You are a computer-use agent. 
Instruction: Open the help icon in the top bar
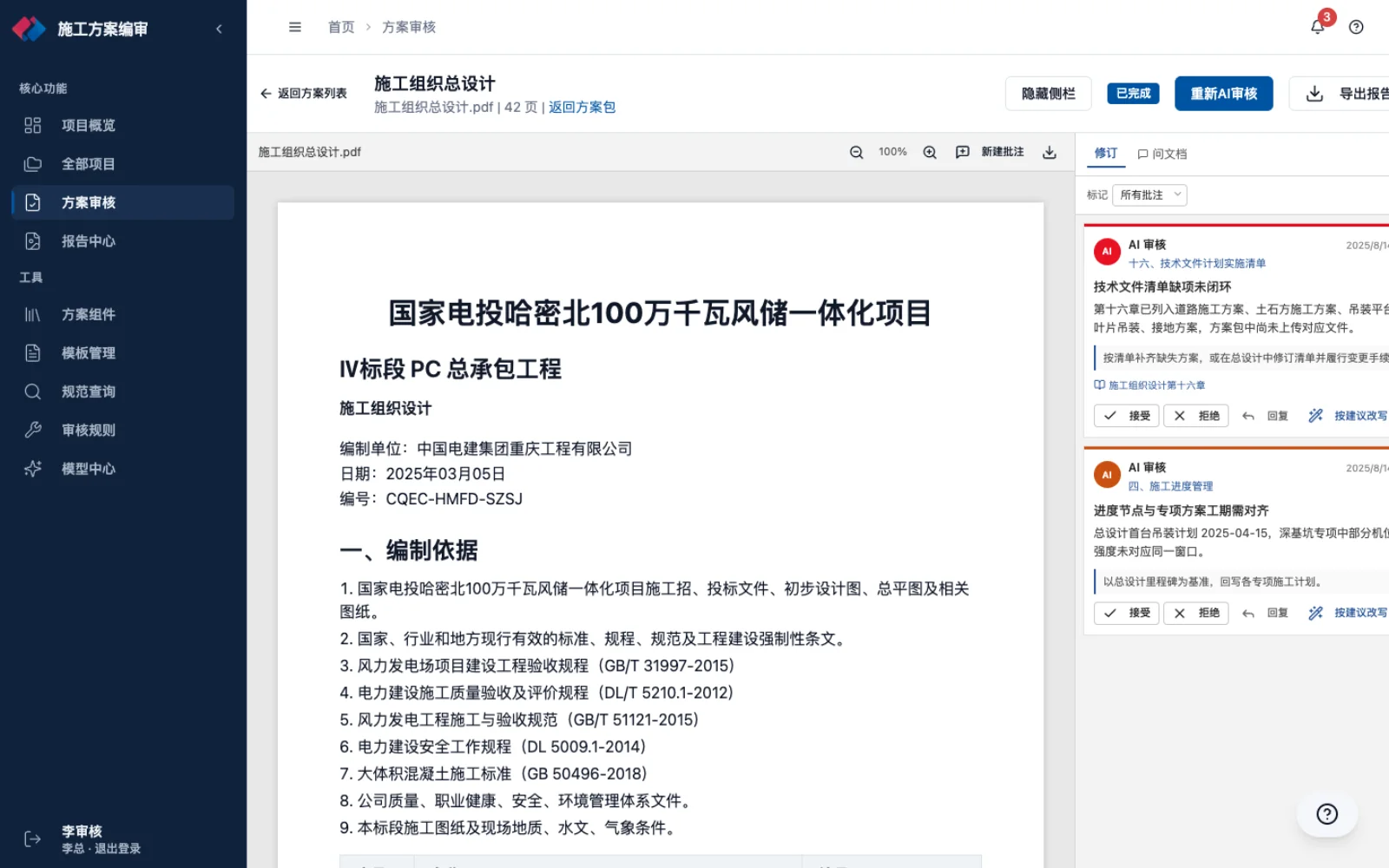coord(1356,27)
